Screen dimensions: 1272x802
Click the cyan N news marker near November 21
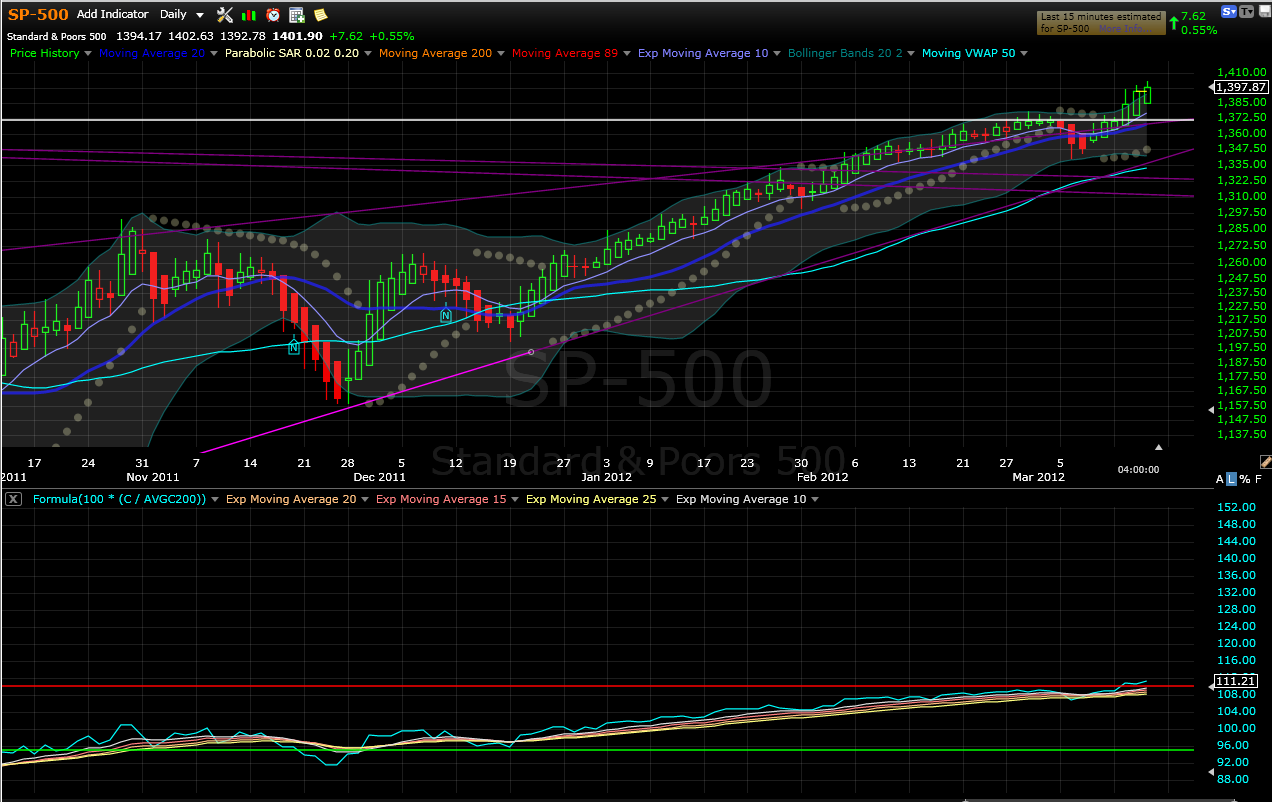tap(294, 347)
